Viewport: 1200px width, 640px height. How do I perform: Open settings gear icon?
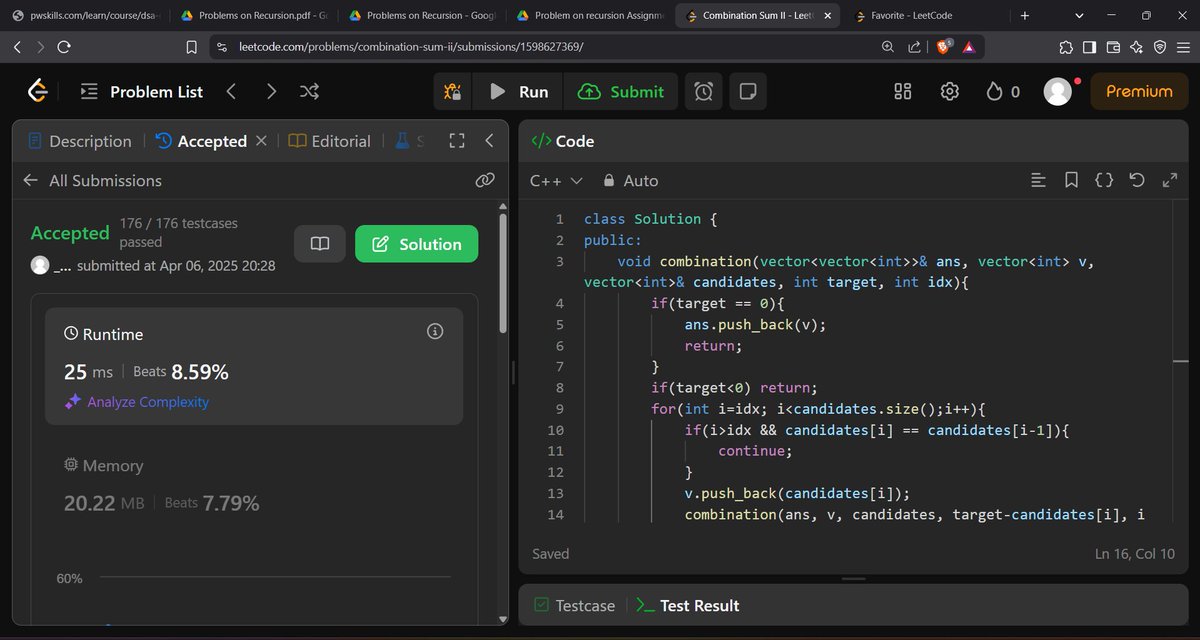coord(950,91)
